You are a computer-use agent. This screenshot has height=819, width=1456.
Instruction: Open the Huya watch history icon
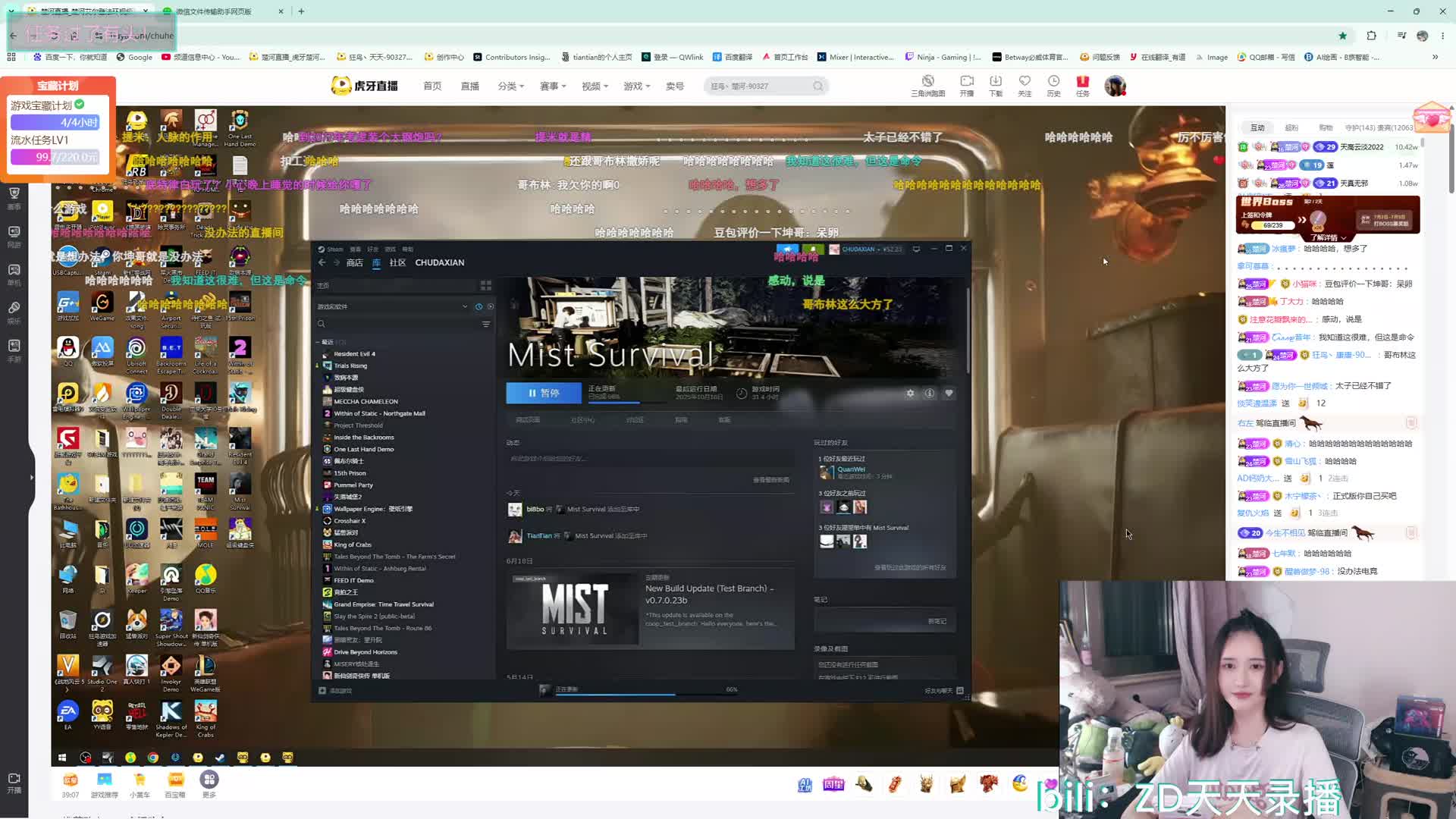(1053, 86)
